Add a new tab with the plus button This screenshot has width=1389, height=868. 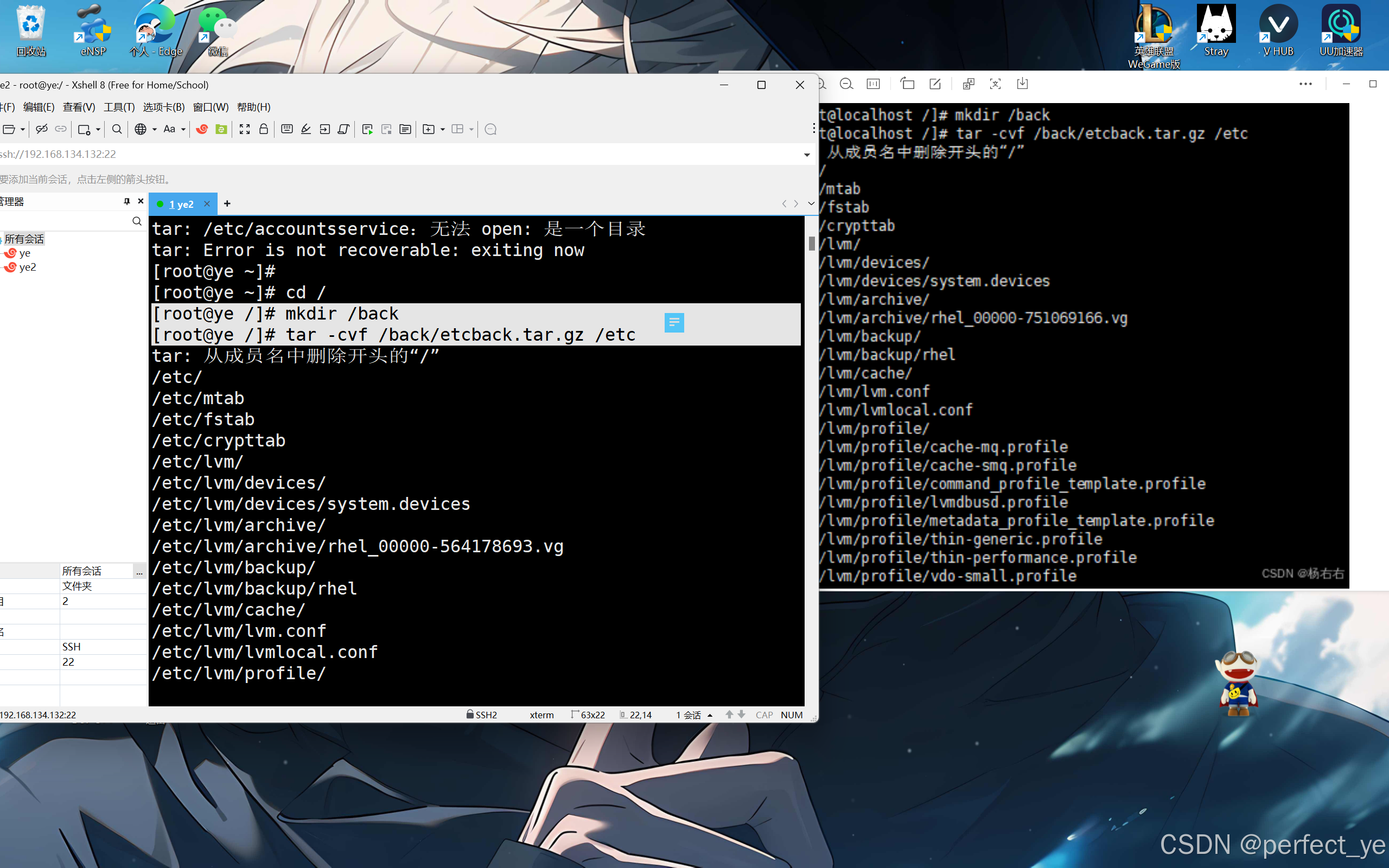pos(227,204)
